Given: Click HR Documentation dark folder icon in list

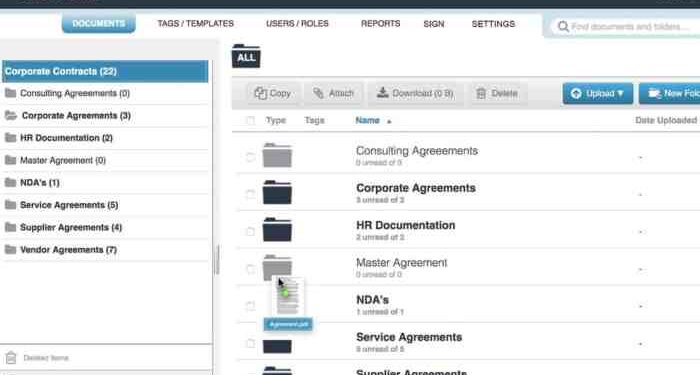Looking at the screenshot, I should click(x=277, y=229).
